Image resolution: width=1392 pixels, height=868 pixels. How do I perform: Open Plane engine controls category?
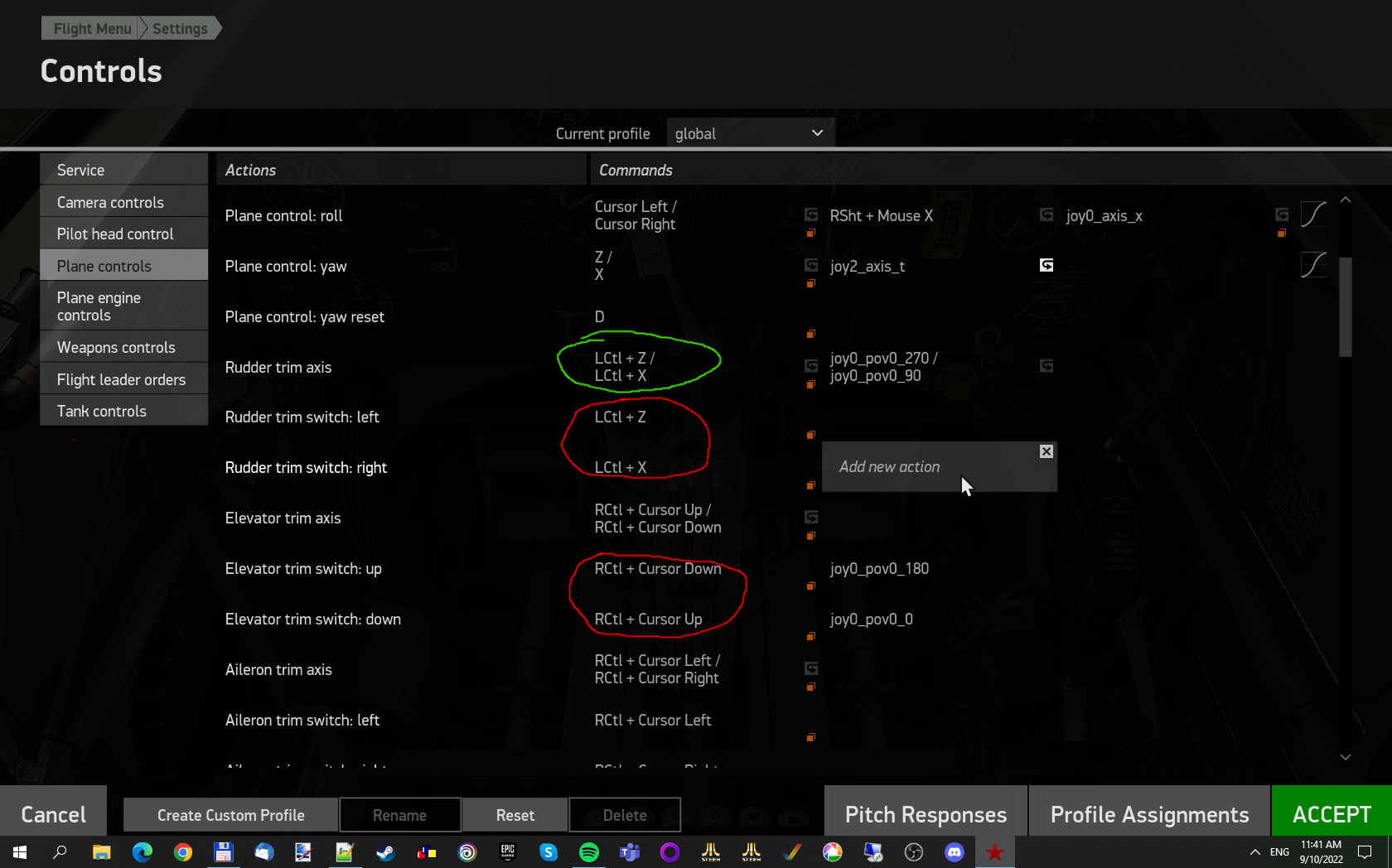(123, 306)
